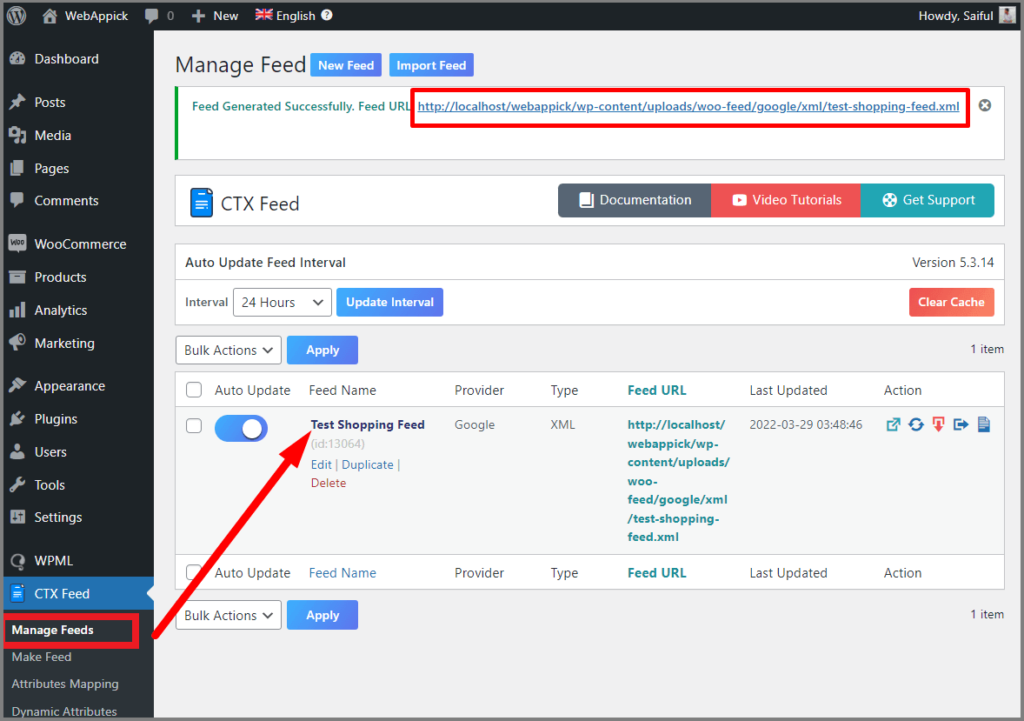Image resolution: width=1024 pixels, height=721 pixels.
Task: Click the New Feed button
Action: (345, 65)
